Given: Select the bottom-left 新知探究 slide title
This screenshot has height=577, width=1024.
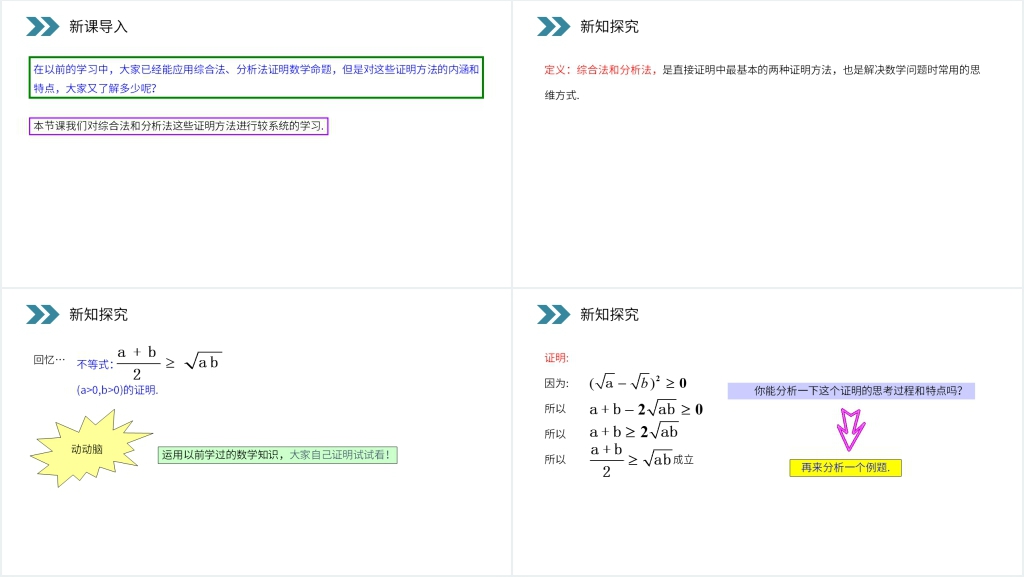Looking at the screenshot, I should click(99, 315).
